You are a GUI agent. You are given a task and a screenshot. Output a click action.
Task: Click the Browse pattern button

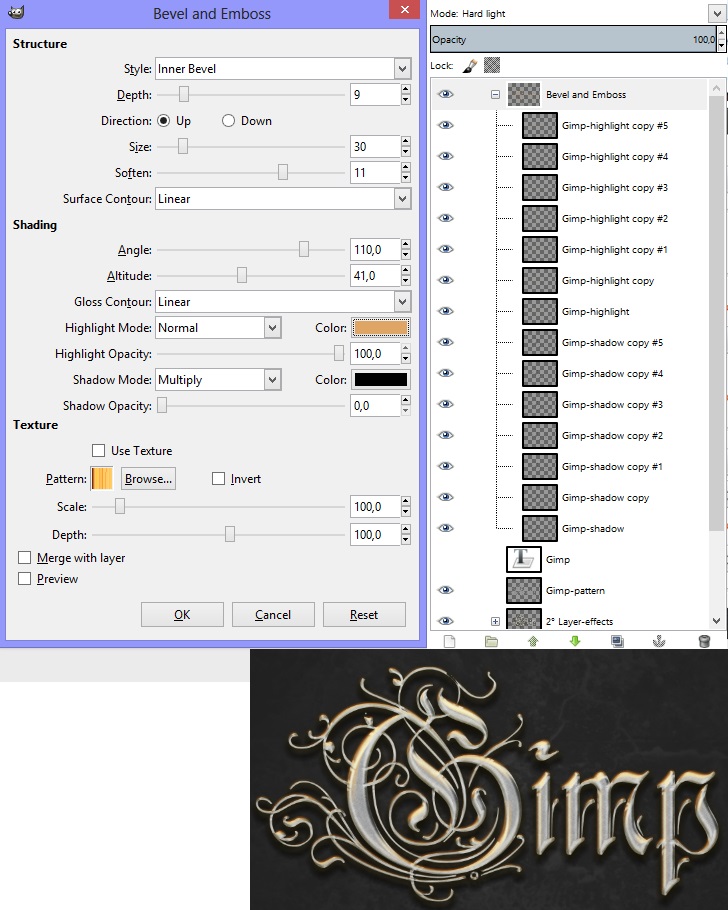(x=148, y=479)
